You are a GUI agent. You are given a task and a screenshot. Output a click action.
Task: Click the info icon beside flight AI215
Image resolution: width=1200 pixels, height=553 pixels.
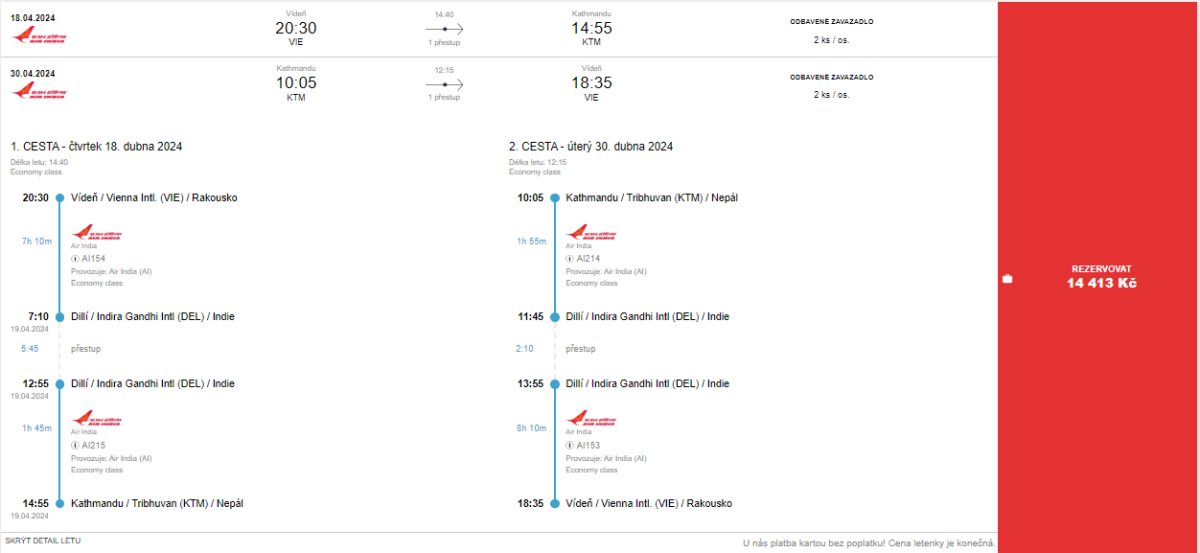75,445
